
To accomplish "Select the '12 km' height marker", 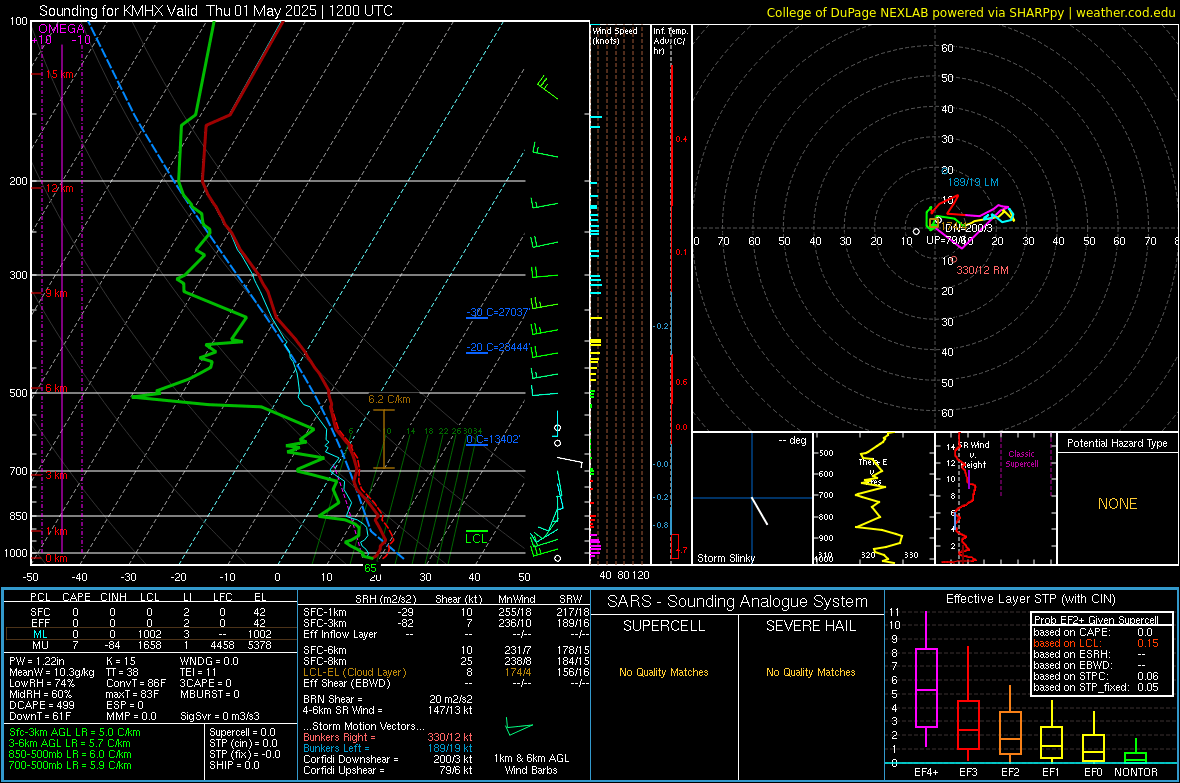I will click(59, 187).
